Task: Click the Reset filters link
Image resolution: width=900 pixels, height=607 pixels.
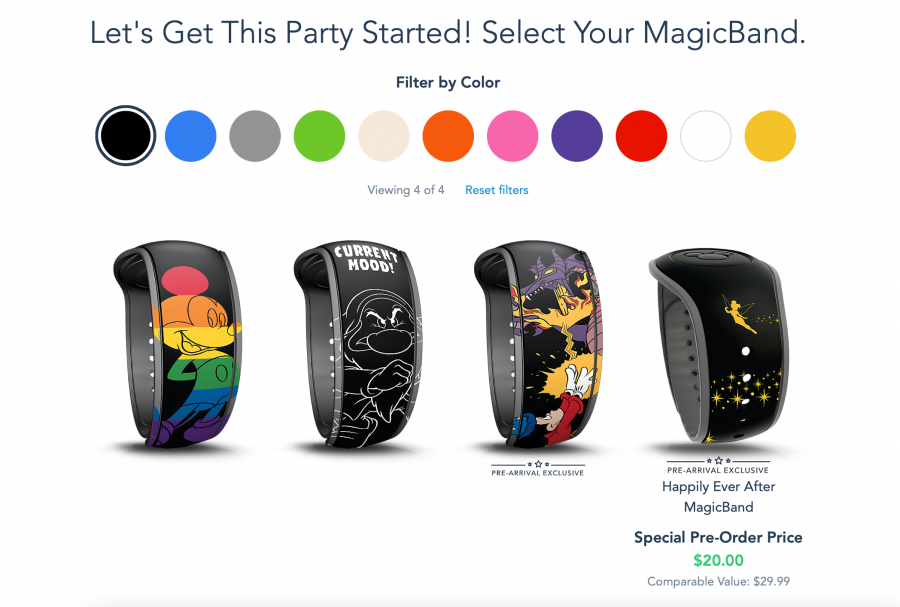Action: tap(496, 190)
